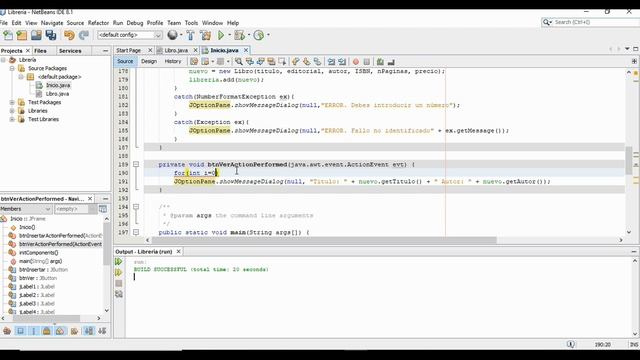640x360 pixels.
Task: Toggle Rectangular Selection icon in editor toolbar
Action: [x=282, y=62]
